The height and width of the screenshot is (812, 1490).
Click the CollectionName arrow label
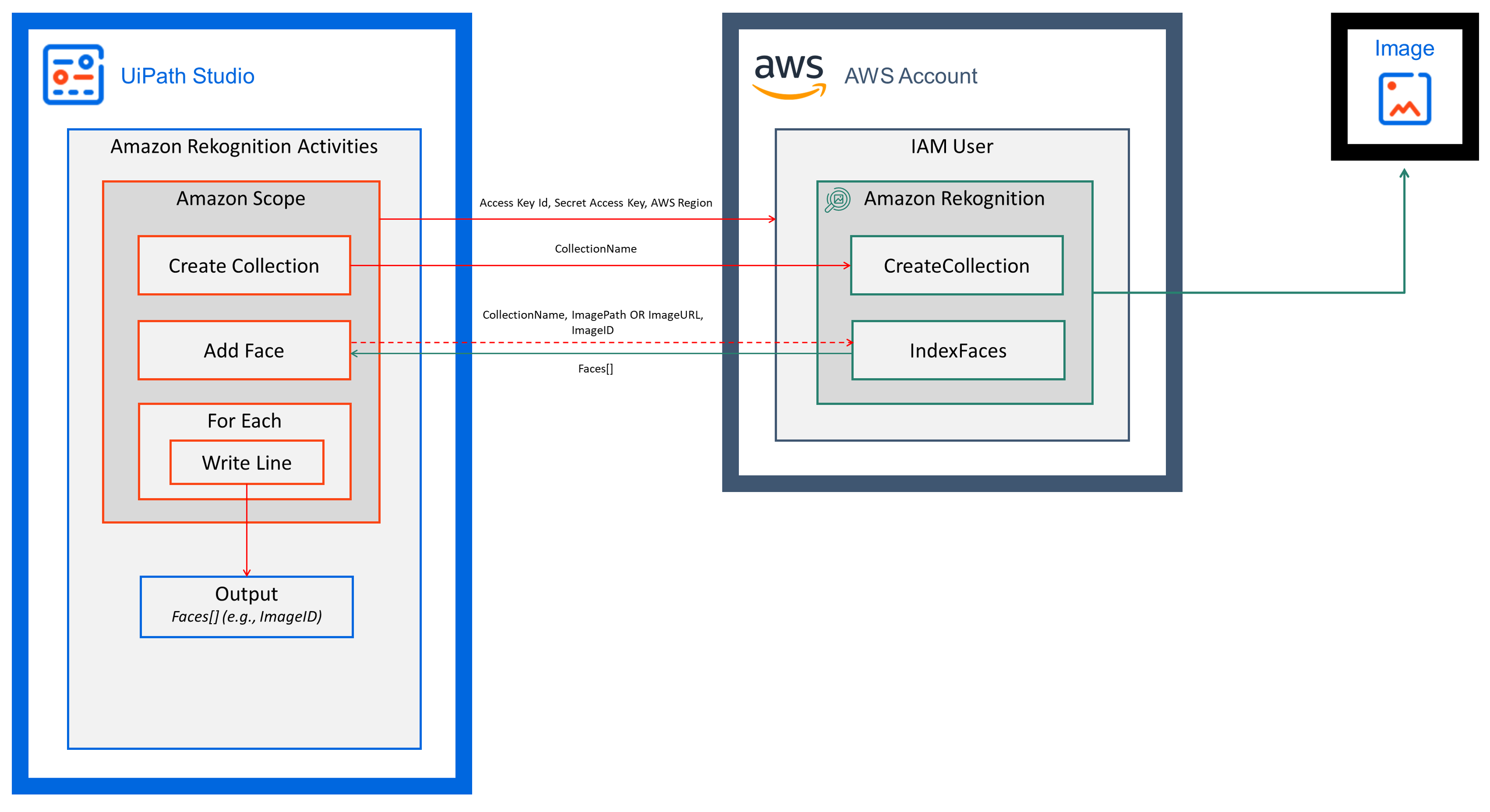[596, 249]
